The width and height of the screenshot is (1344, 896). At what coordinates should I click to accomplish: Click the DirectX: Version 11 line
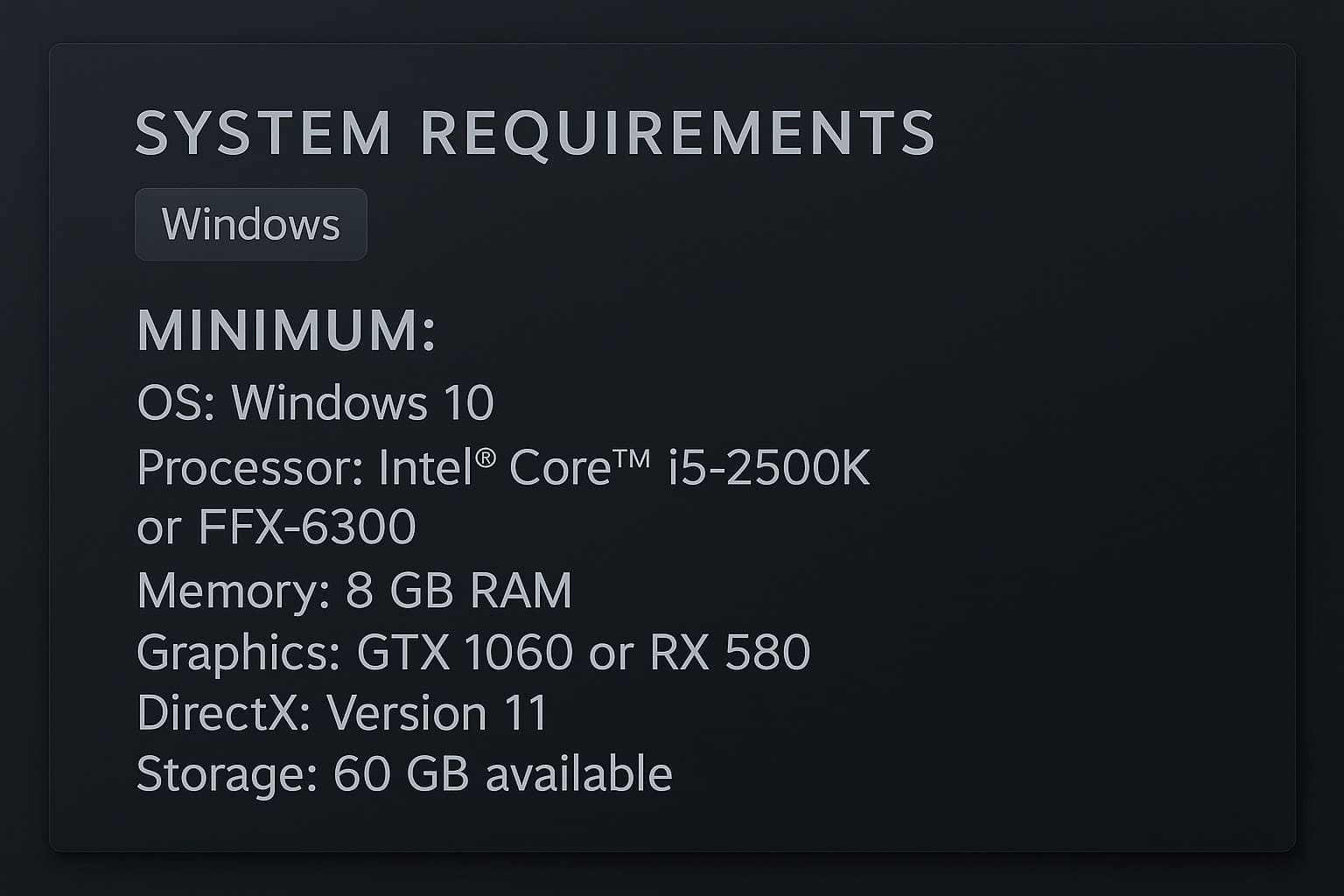coord(341,713)
